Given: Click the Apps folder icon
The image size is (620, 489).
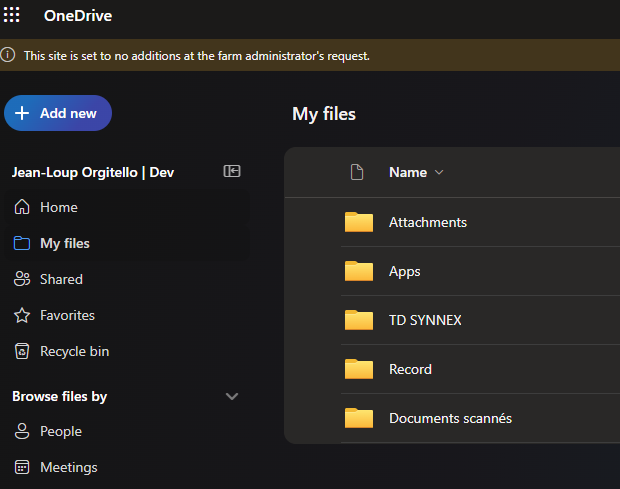Looking at the screenshot, I should pyautogui.click(x=359, y=271).
